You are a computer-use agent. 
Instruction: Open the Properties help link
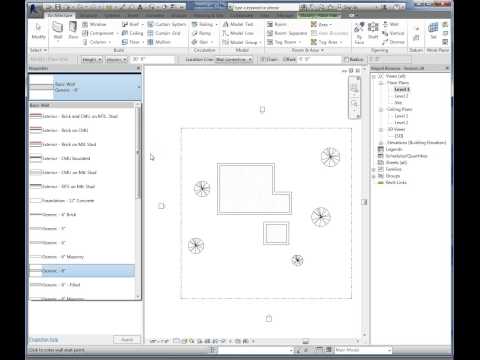[43, 340]
